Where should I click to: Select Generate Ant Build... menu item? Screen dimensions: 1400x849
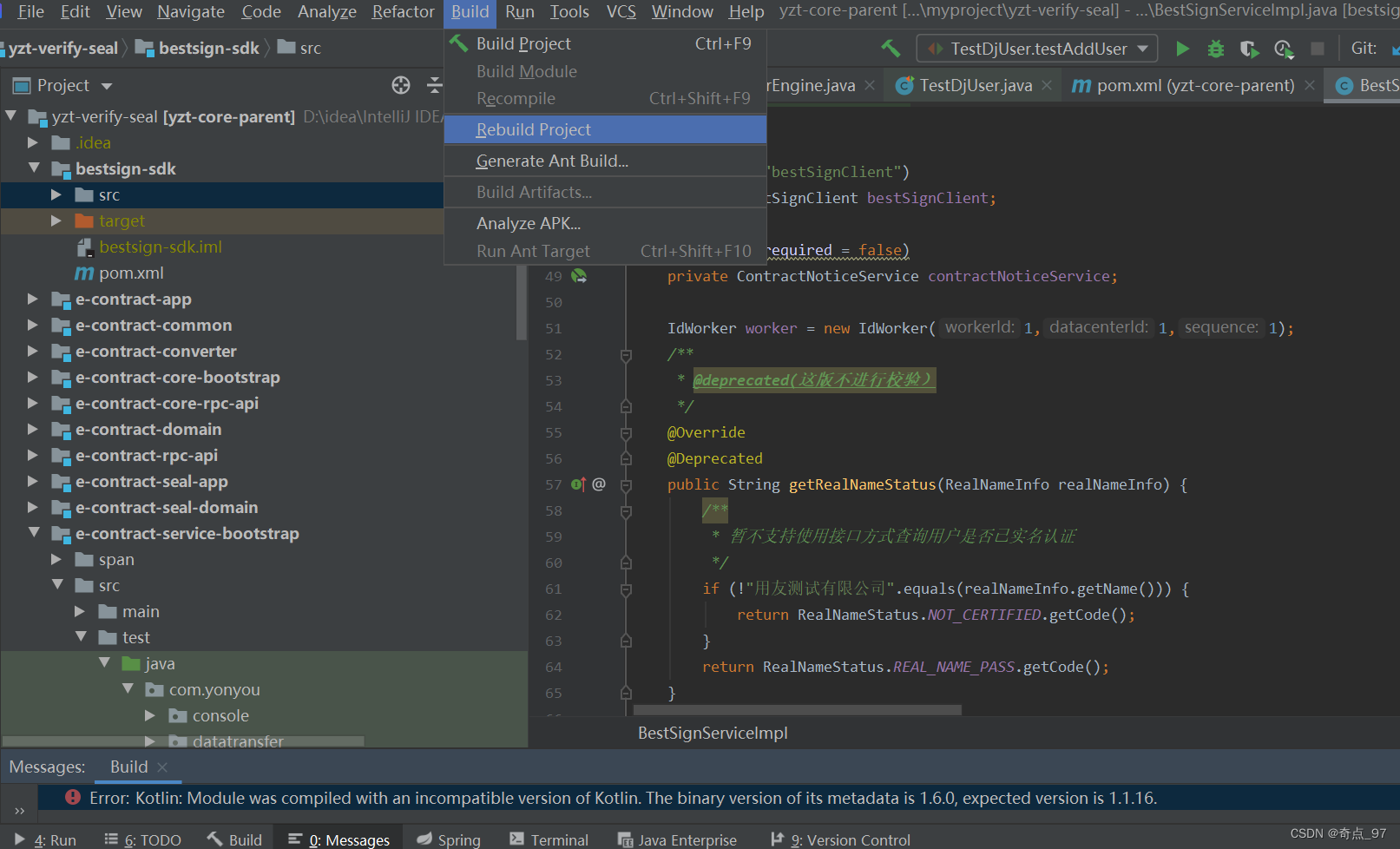pos(605,161)
